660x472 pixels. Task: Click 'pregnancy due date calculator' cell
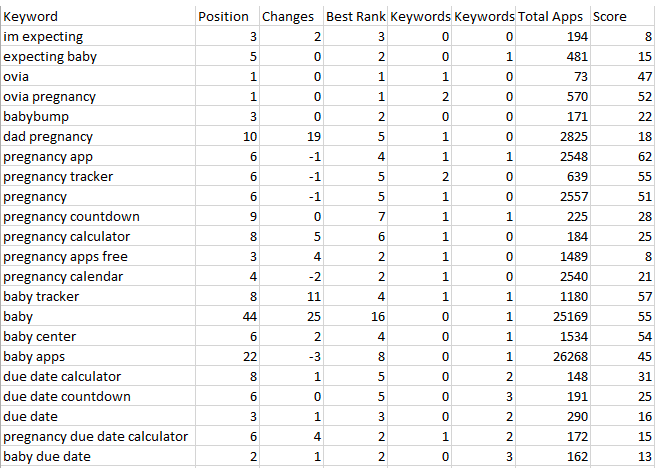click(98, 436)
